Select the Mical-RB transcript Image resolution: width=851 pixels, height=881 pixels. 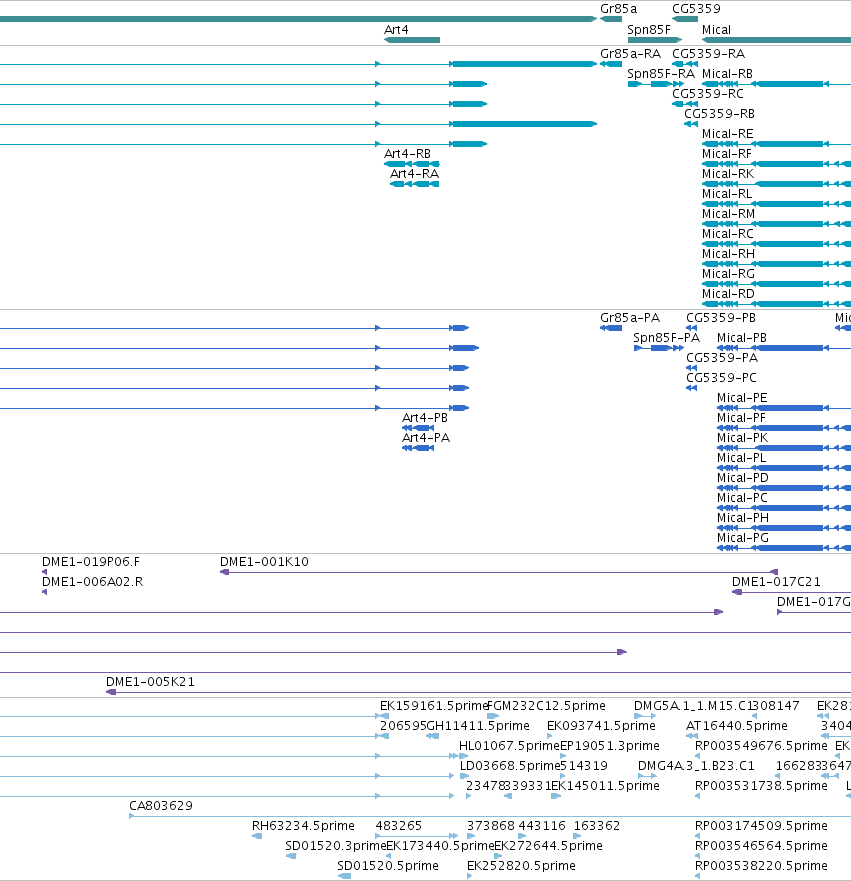[776, 84]
